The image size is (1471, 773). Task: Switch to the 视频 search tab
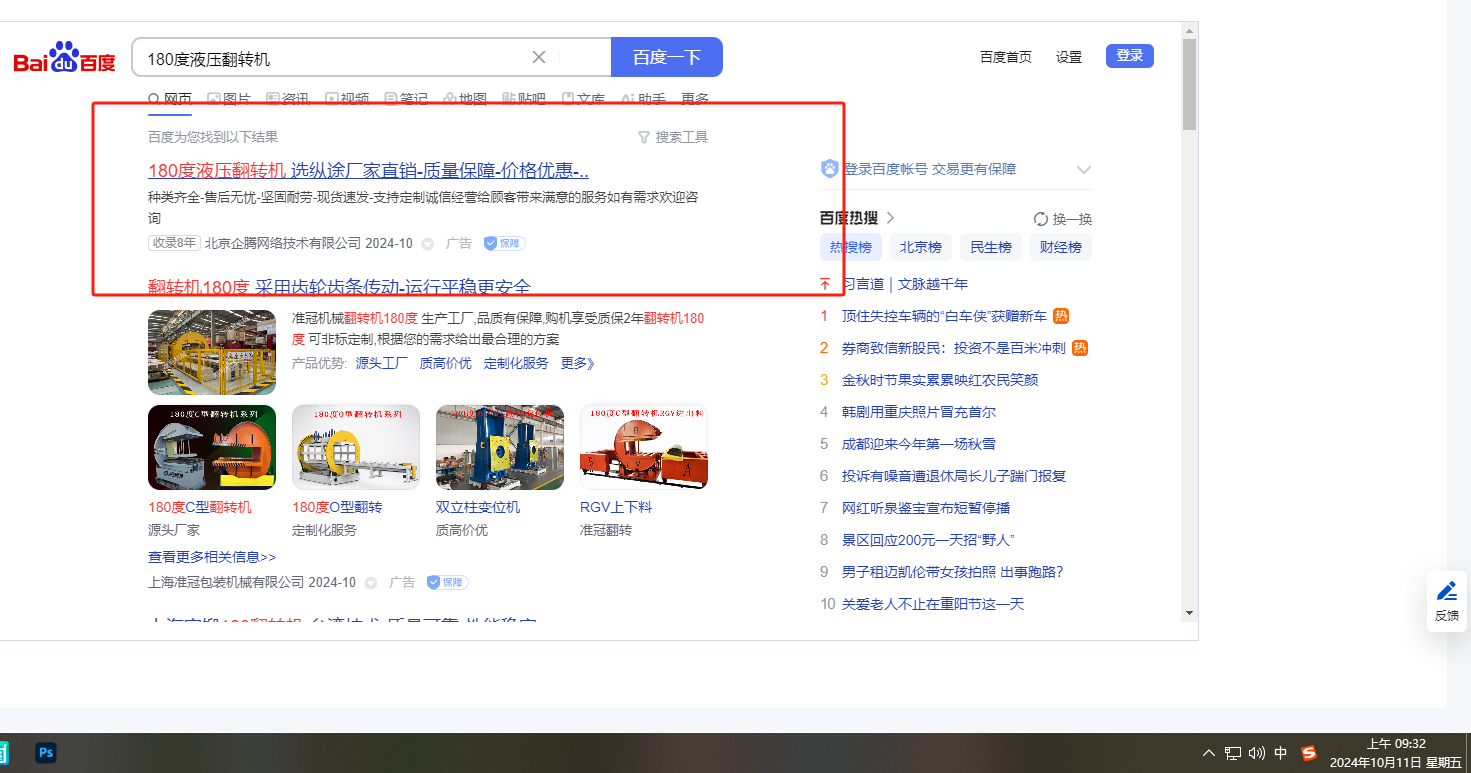(x=347, y=99)
